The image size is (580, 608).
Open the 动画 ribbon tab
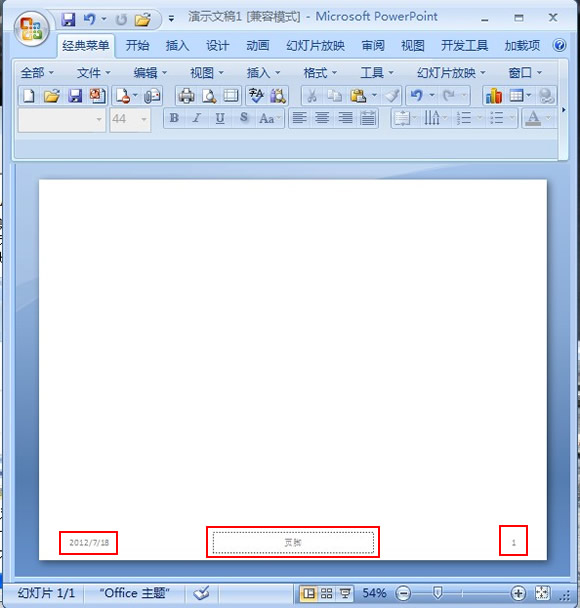tap(258, 46)
